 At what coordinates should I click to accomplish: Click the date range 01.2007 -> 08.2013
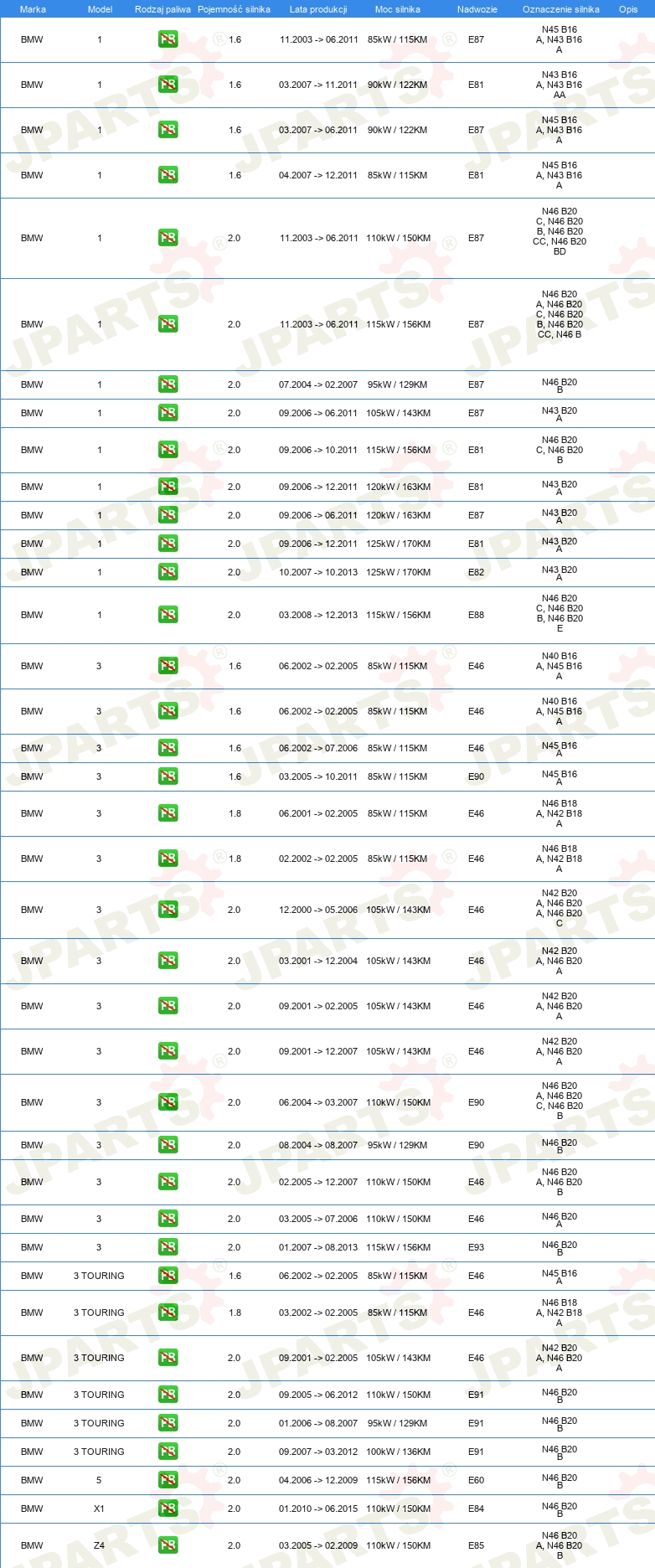point(318,1247)
